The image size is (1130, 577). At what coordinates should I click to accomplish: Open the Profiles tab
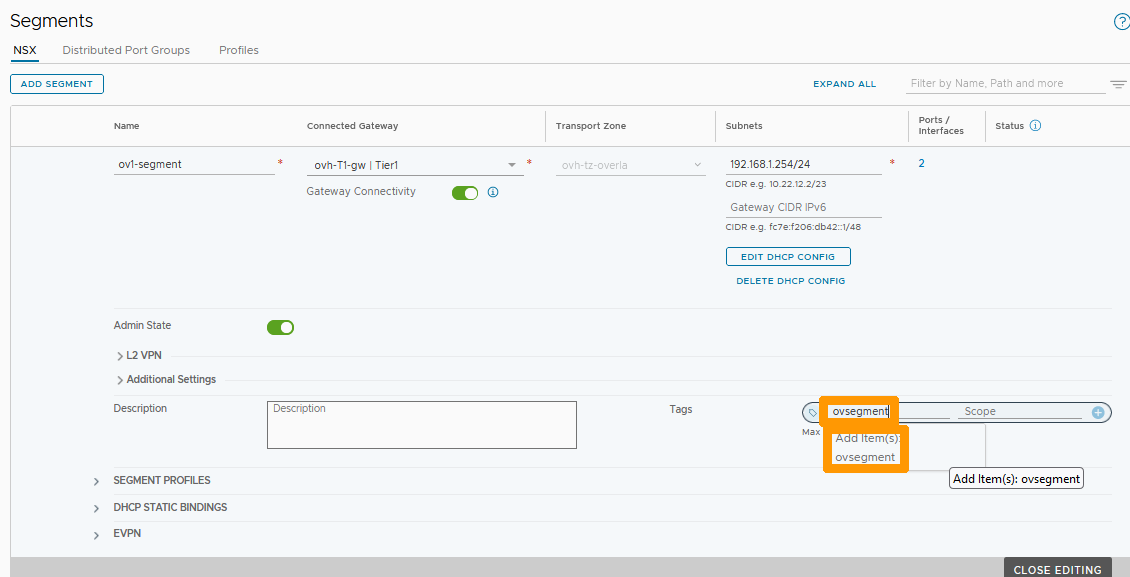(x=238, y=49)
